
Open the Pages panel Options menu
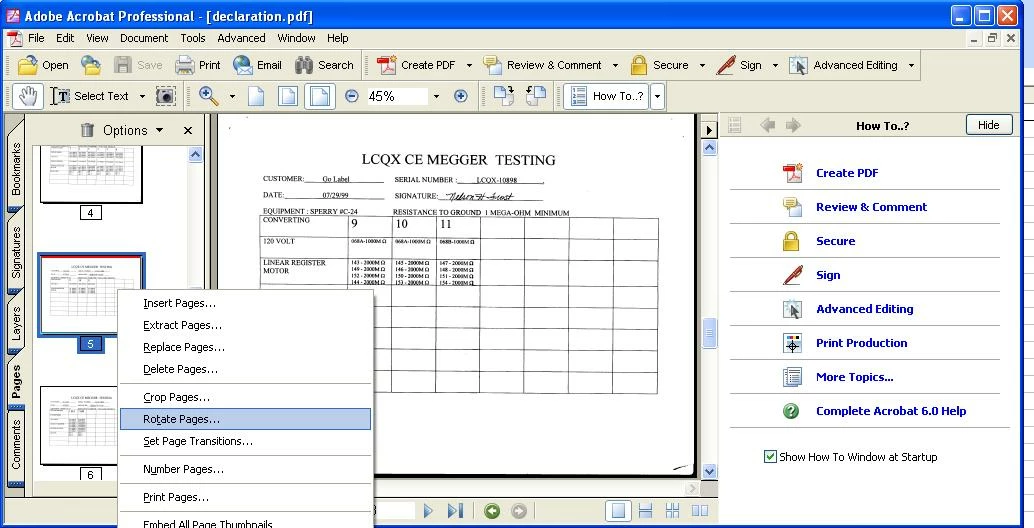(133, 131)
